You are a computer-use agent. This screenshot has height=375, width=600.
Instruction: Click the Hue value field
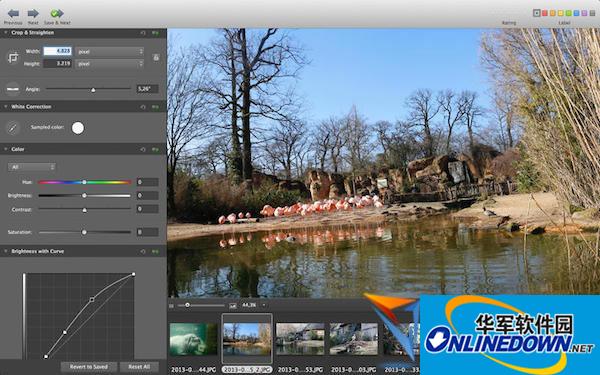coord(147,182)
